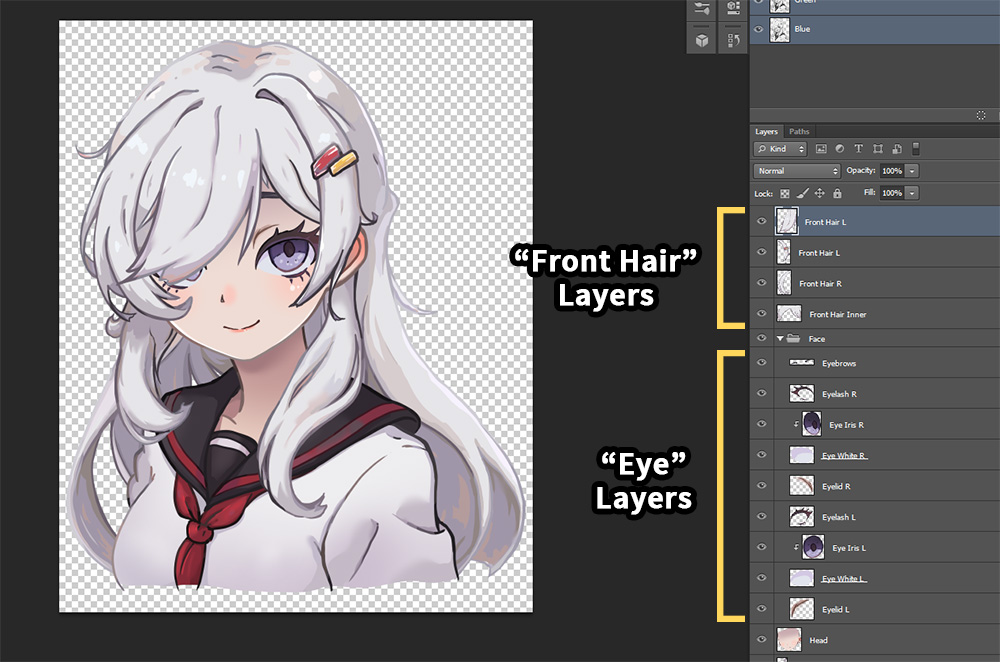
Task: Filter layers by smart objects icon
Action: [897, 149]
